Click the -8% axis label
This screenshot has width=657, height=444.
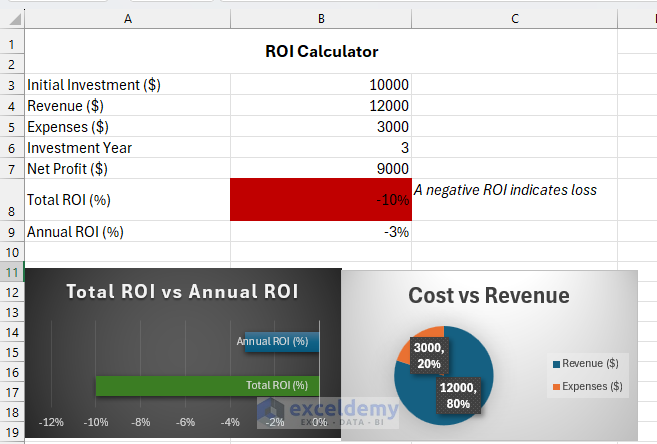[140, 422]
